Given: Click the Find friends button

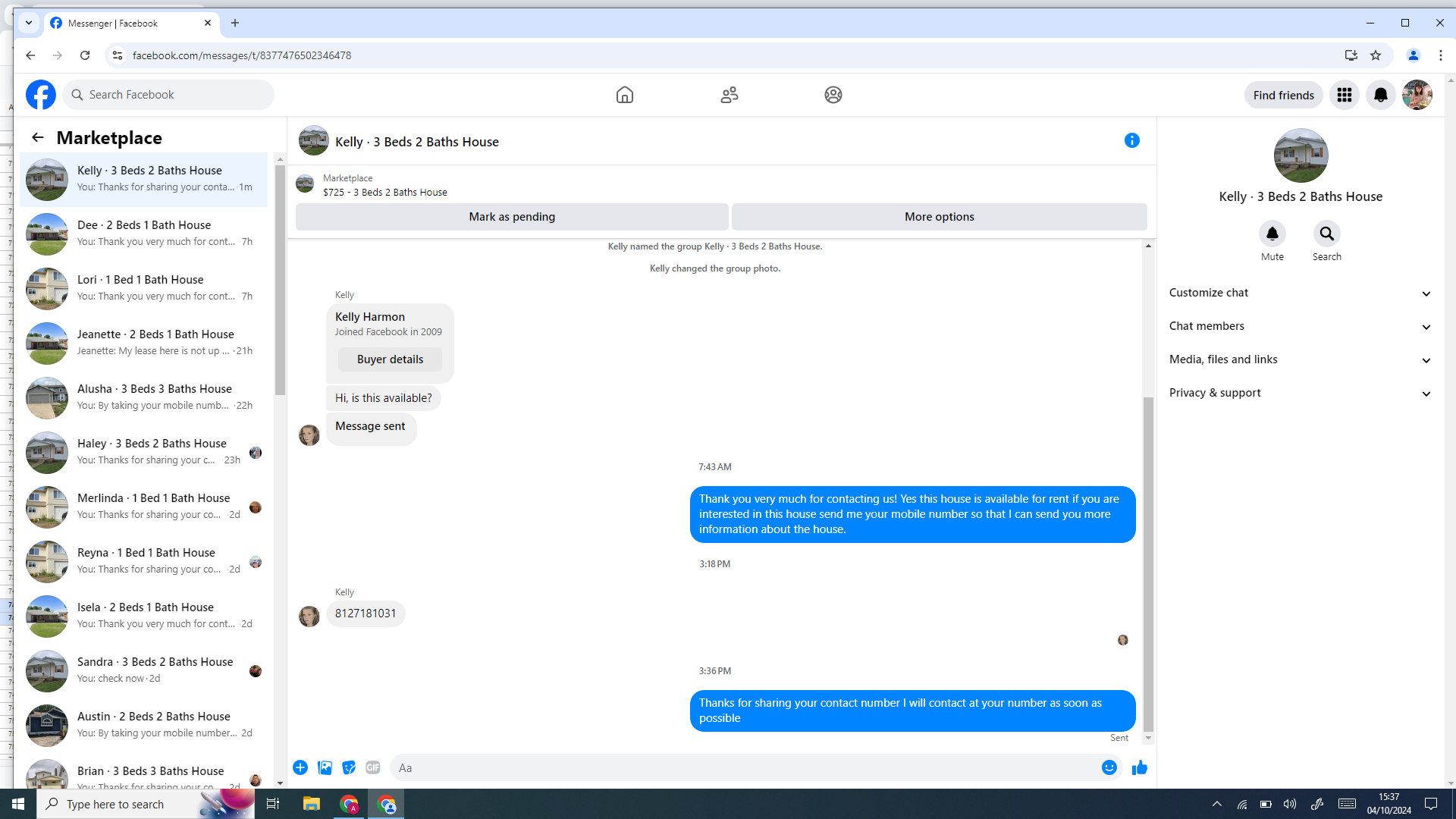Looking at the screenshot, I should [x=1283, y=95].
